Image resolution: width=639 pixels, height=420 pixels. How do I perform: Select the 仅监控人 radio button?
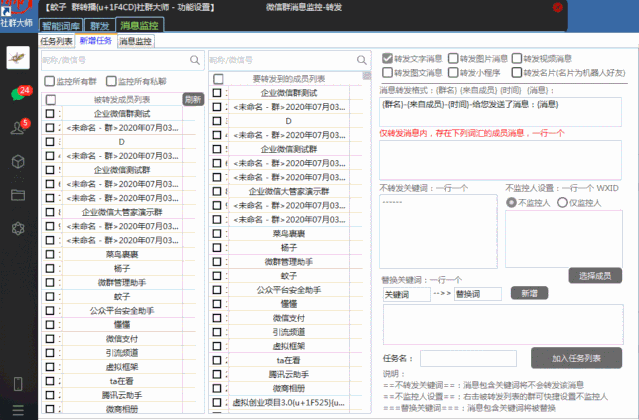pyautogui.click(x=562, y=202)
